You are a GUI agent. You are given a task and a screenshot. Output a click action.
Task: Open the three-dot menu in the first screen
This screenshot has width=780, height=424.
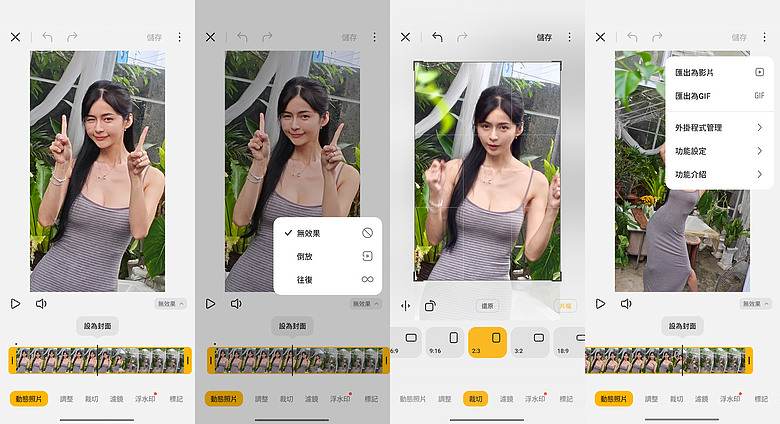coord(180,37)
